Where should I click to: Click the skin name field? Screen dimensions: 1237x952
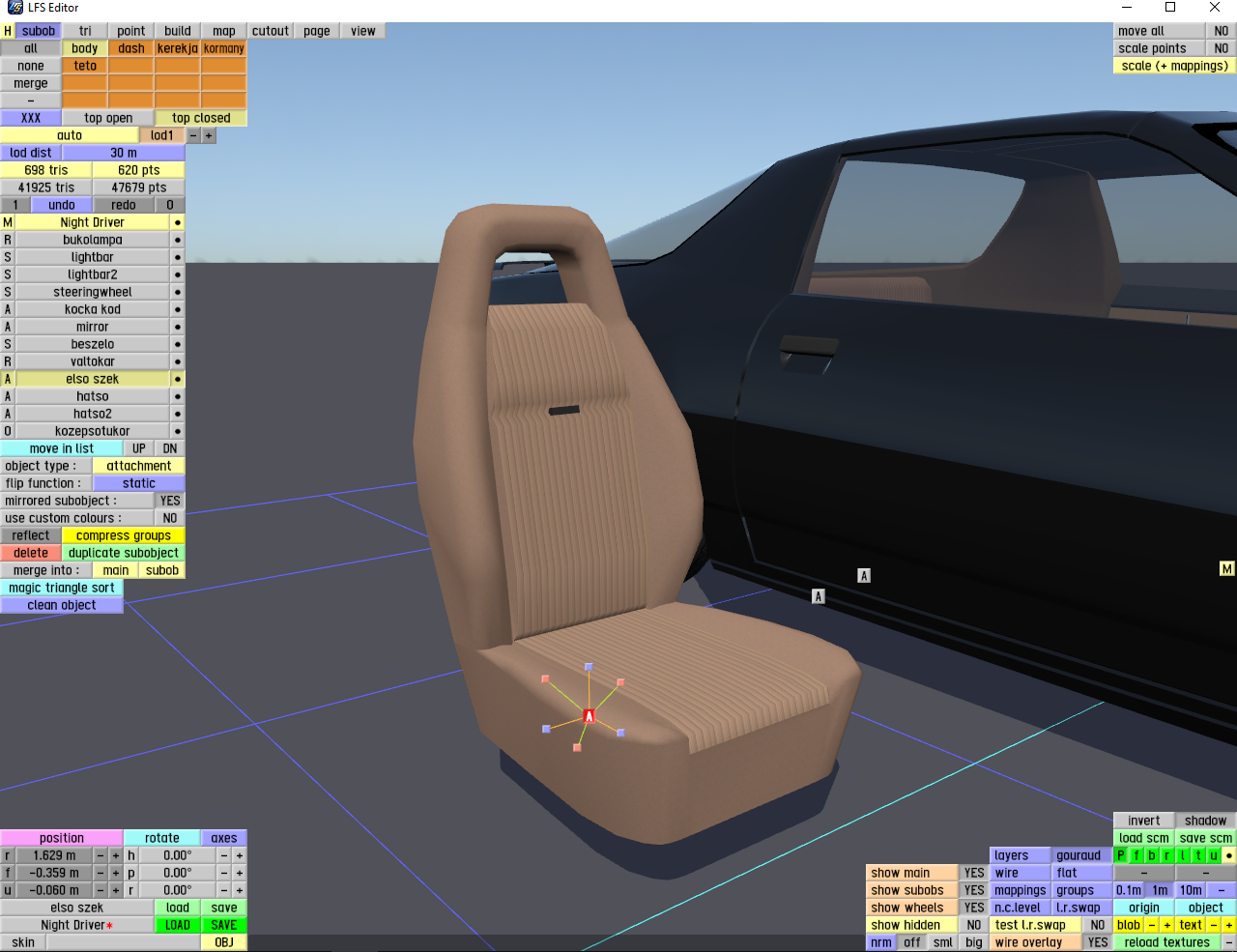coord(124,942)
